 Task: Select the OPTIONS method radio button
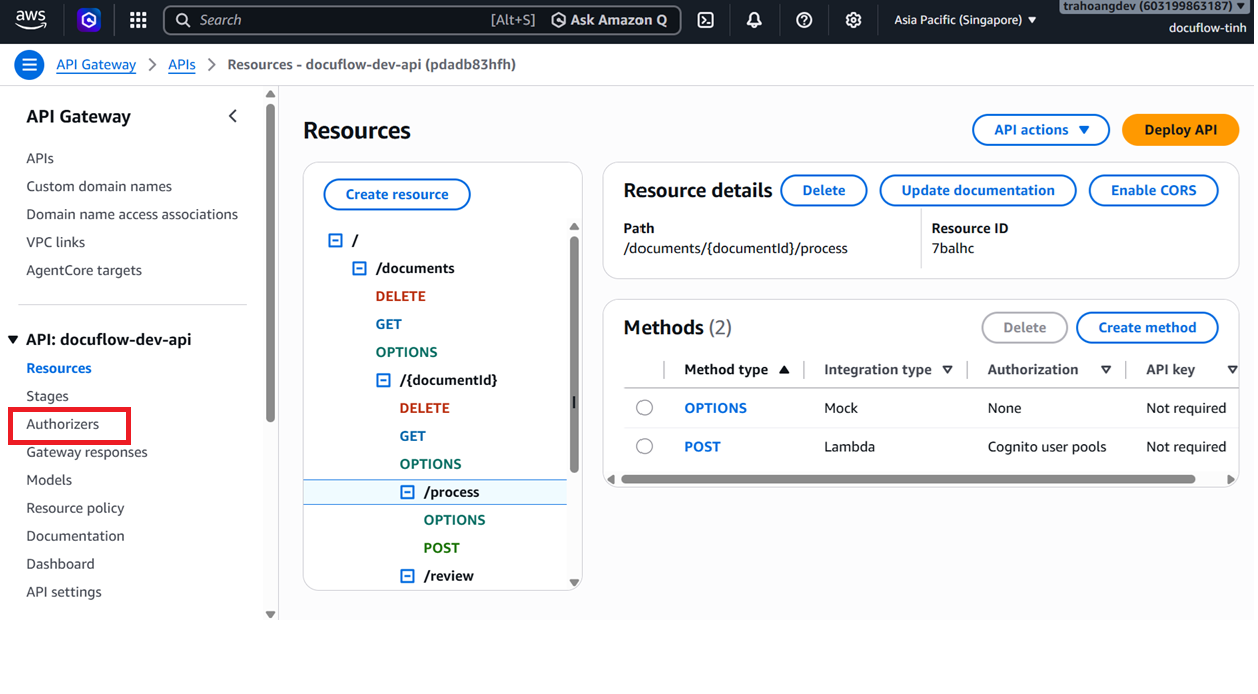(x=644, y=408)
